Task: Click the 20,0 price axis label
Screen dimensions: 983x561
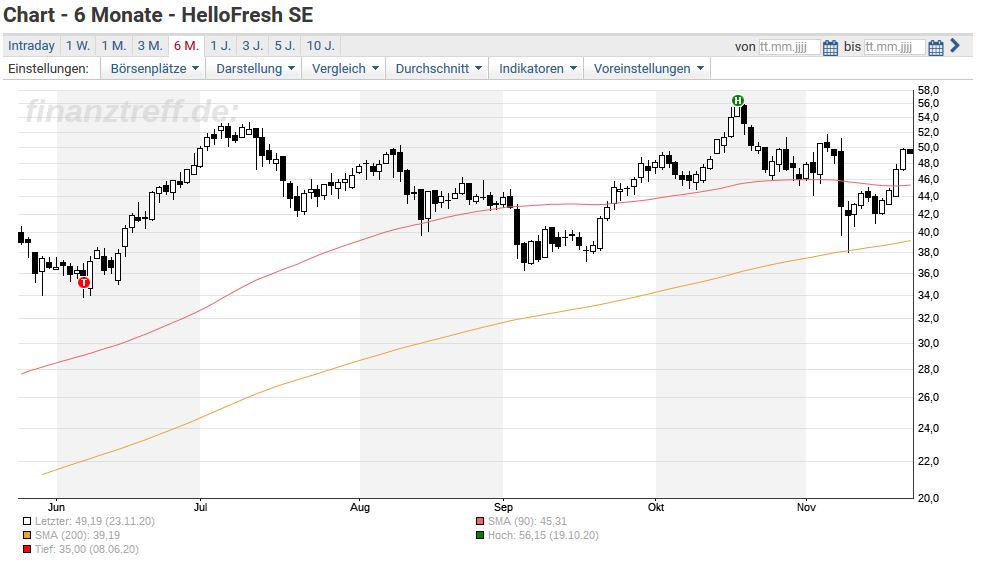Action: [928, 498]
